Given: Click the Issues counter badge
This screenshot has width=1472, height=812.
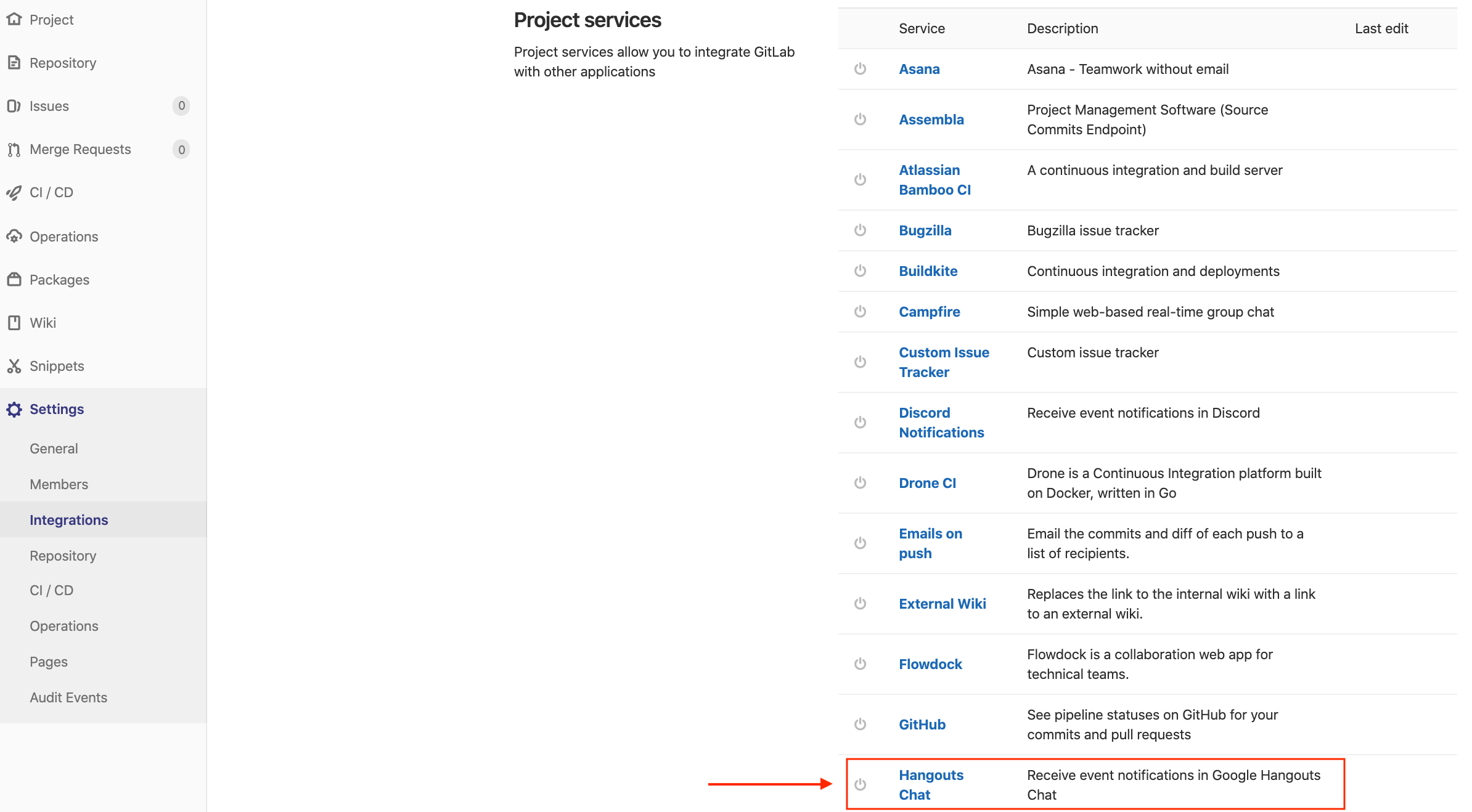Looking at the screenshot, I should 181,105.
